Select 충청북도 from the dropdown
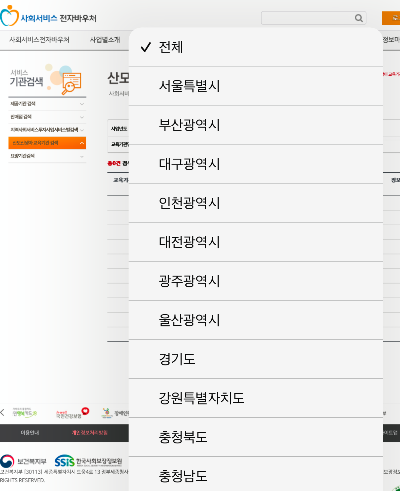 tap(256, 437)
